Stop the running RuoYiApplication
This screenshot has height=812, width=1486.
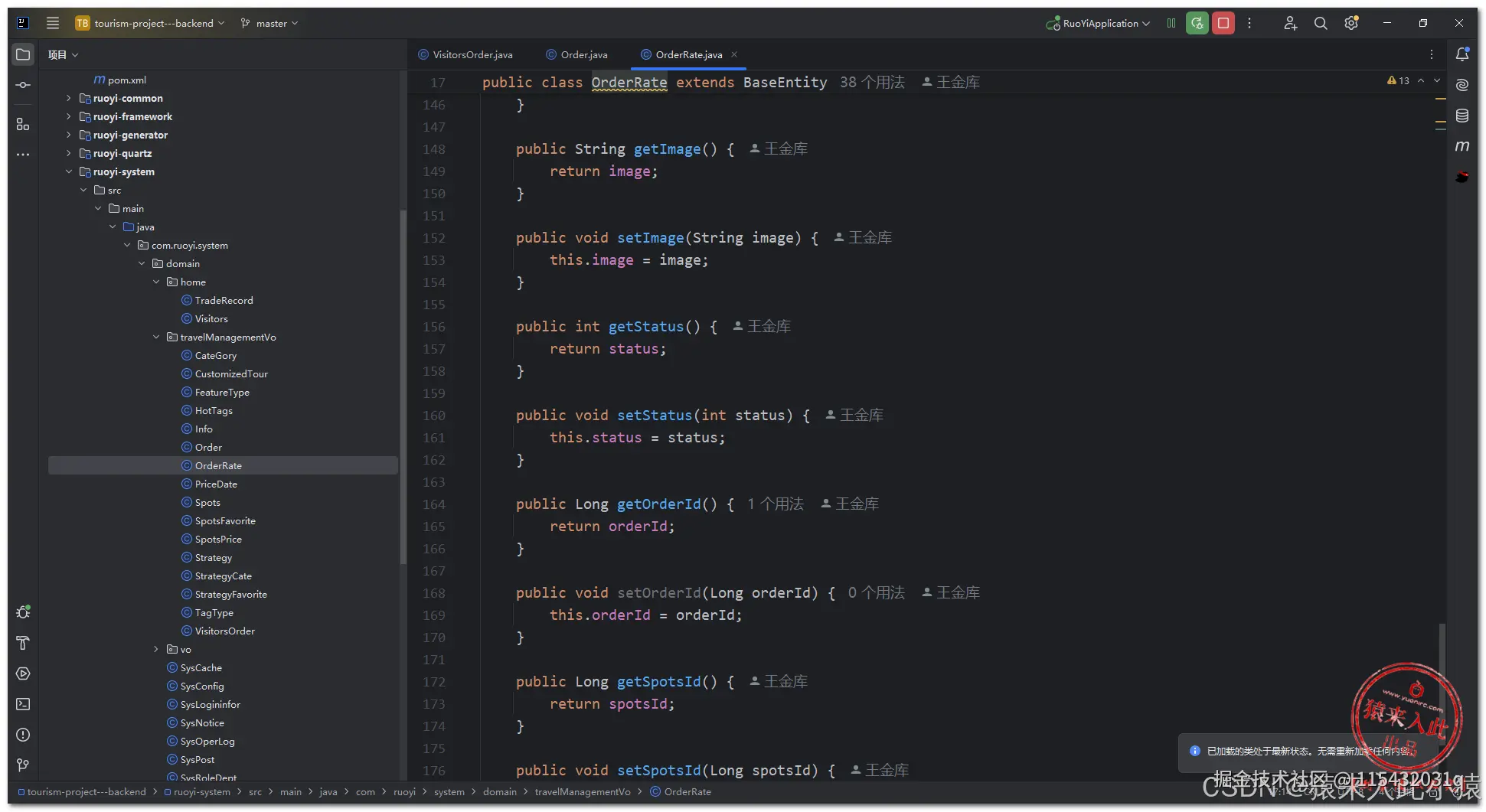[1223, 23]
